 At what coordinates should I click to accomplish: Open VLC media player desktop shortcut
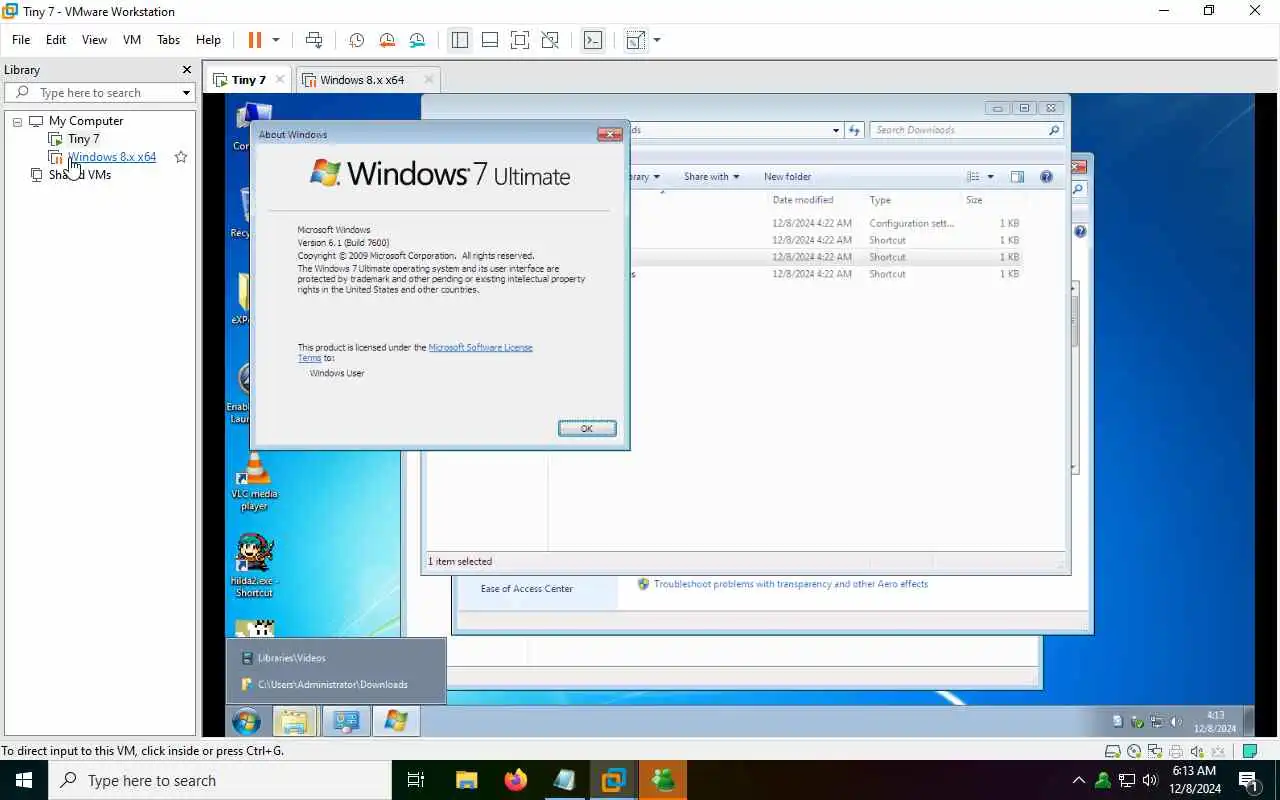254,482
